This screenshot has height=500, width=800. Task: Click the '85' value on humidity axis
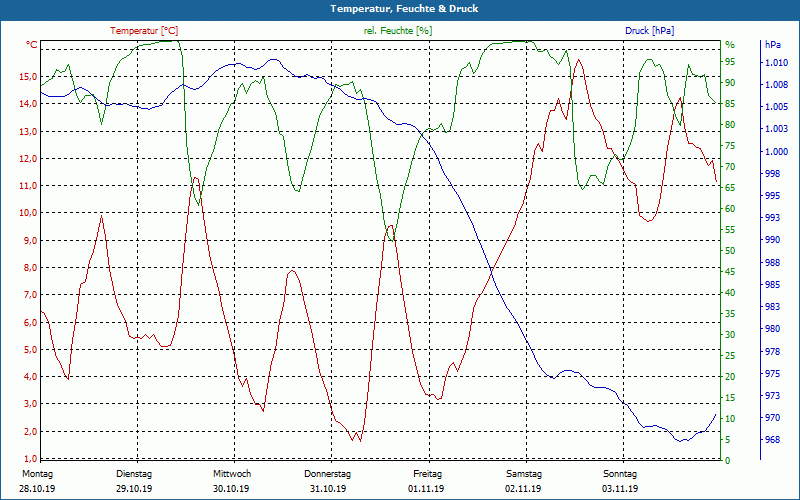(x=730, y=104)
